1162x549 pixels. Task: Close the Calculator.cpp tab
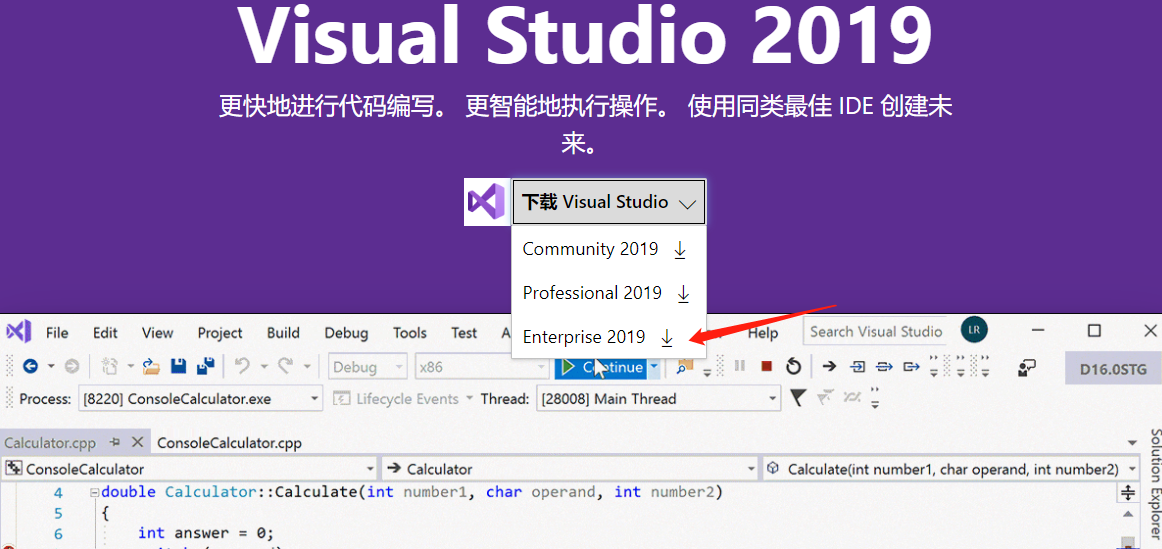137,442
